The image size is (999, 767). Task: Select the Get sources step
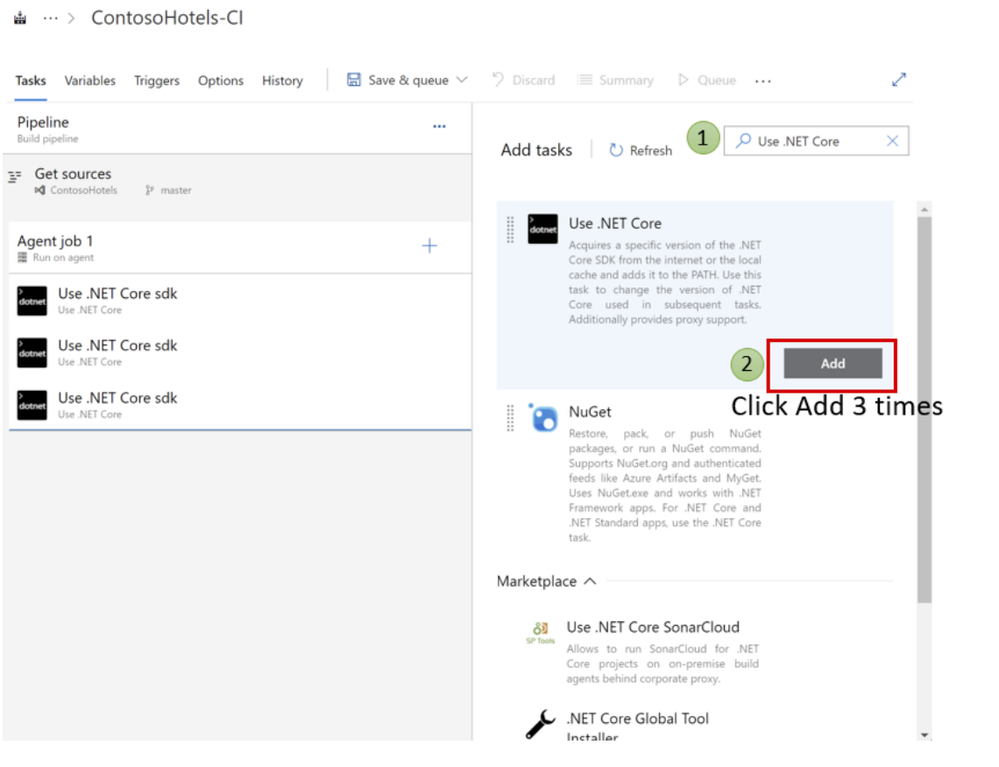point(237,182)
